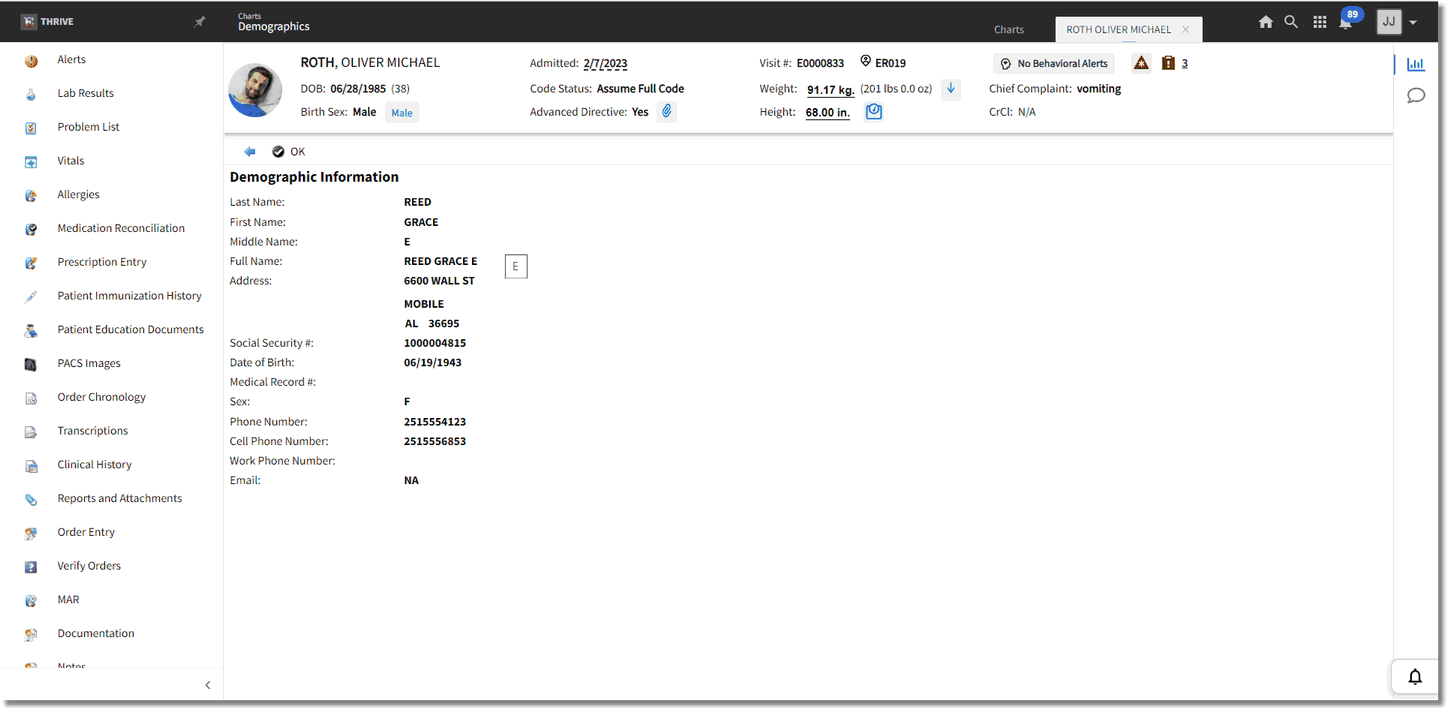Click the height value 68.00 in.
Viewport: 1448px width, 710px height.
pyautogui.click(x=828, y=113)
